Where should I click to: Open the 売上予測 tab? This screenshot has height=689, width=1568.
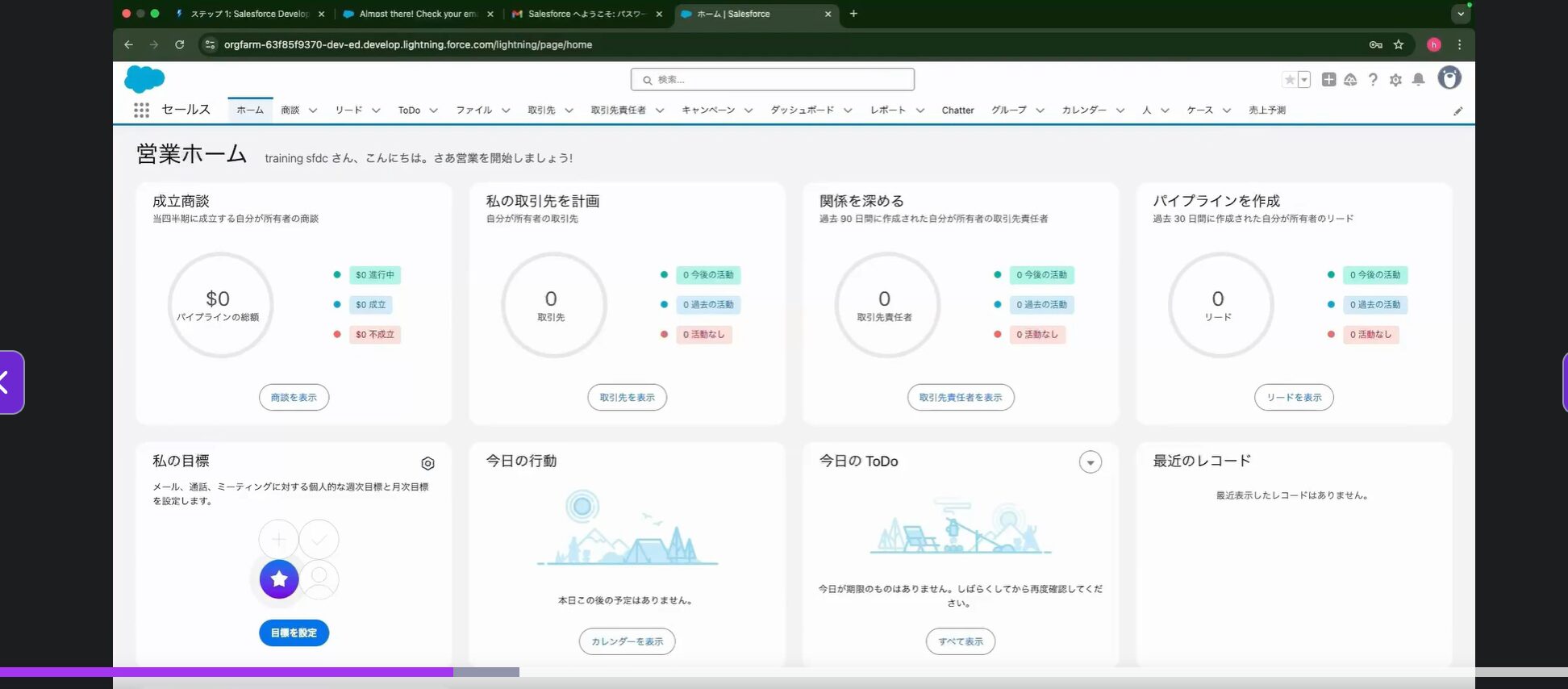[x=1267, y=110]
